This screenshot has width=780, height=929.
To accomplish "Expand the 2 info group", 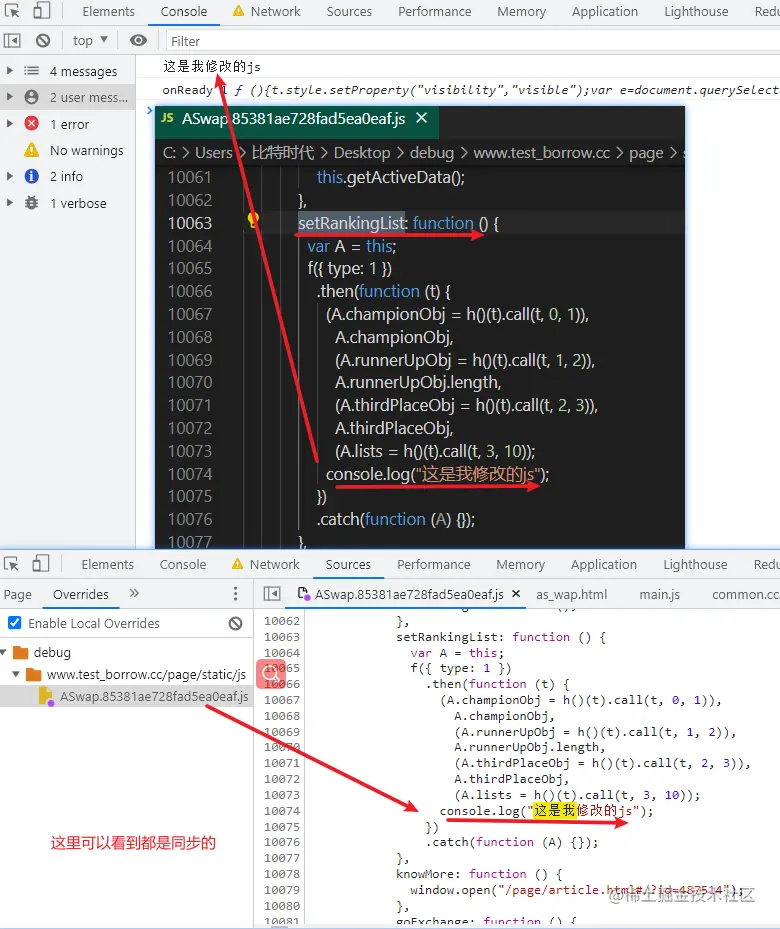I will pos(9,176).
